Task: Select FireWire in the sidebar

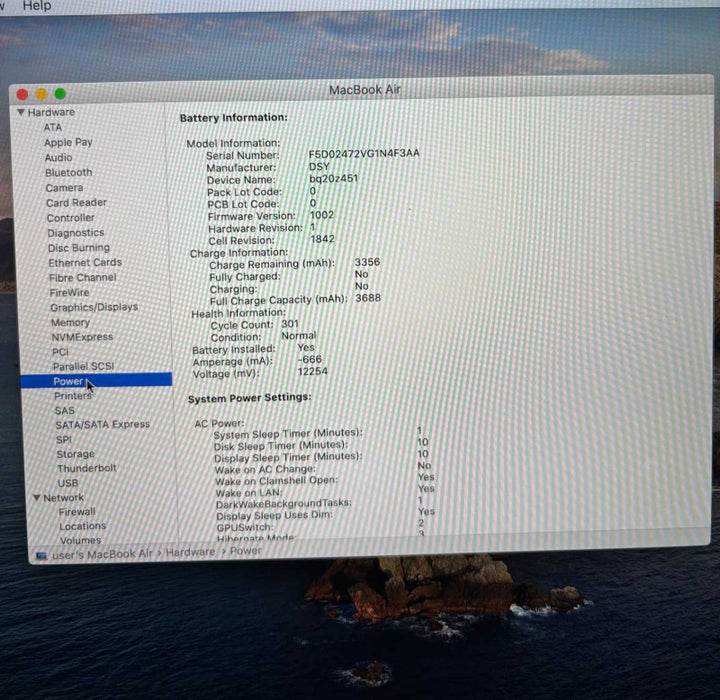Action: coord(69,293)
